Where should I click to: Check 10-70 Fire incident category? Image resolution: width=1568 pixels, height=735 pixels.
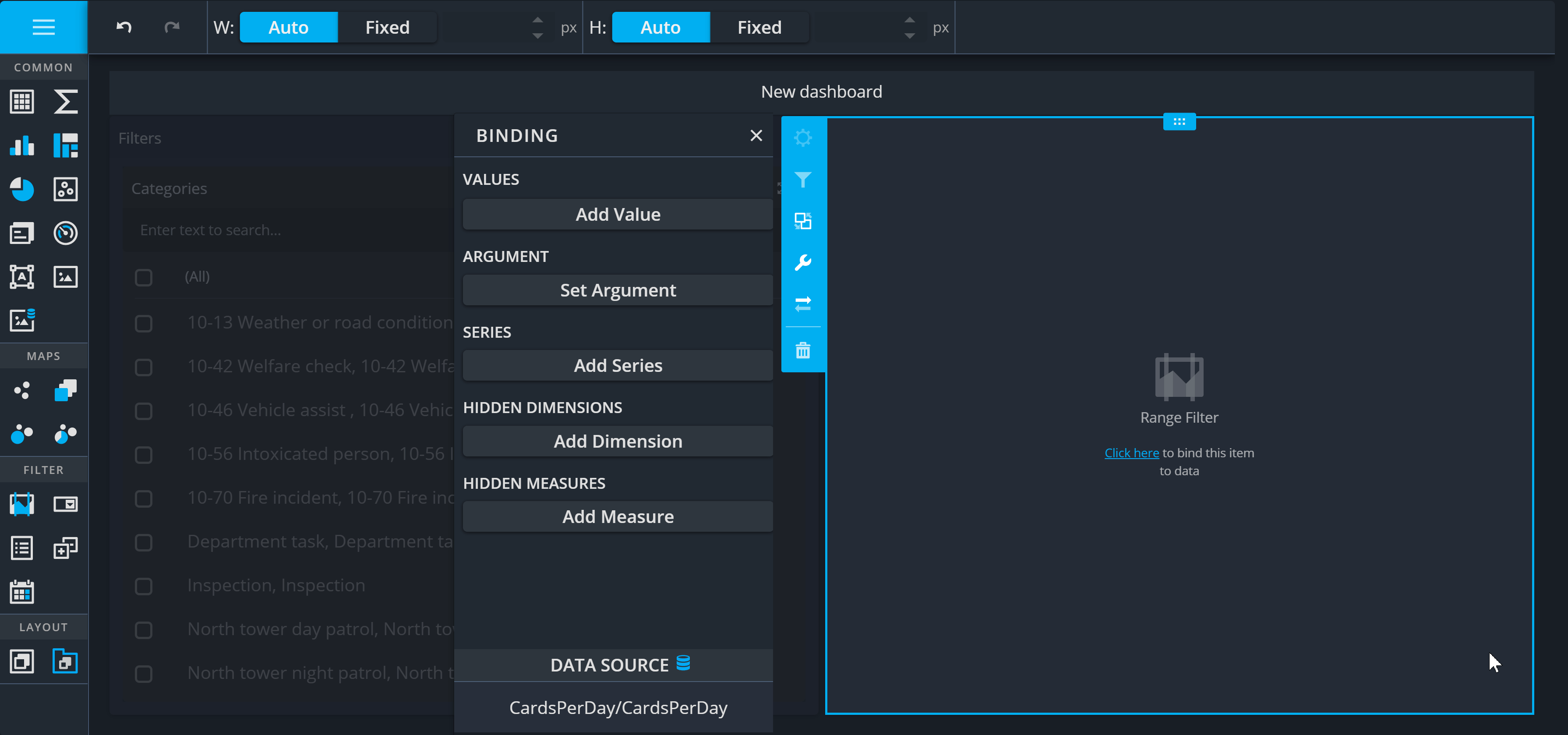[144, 499]
